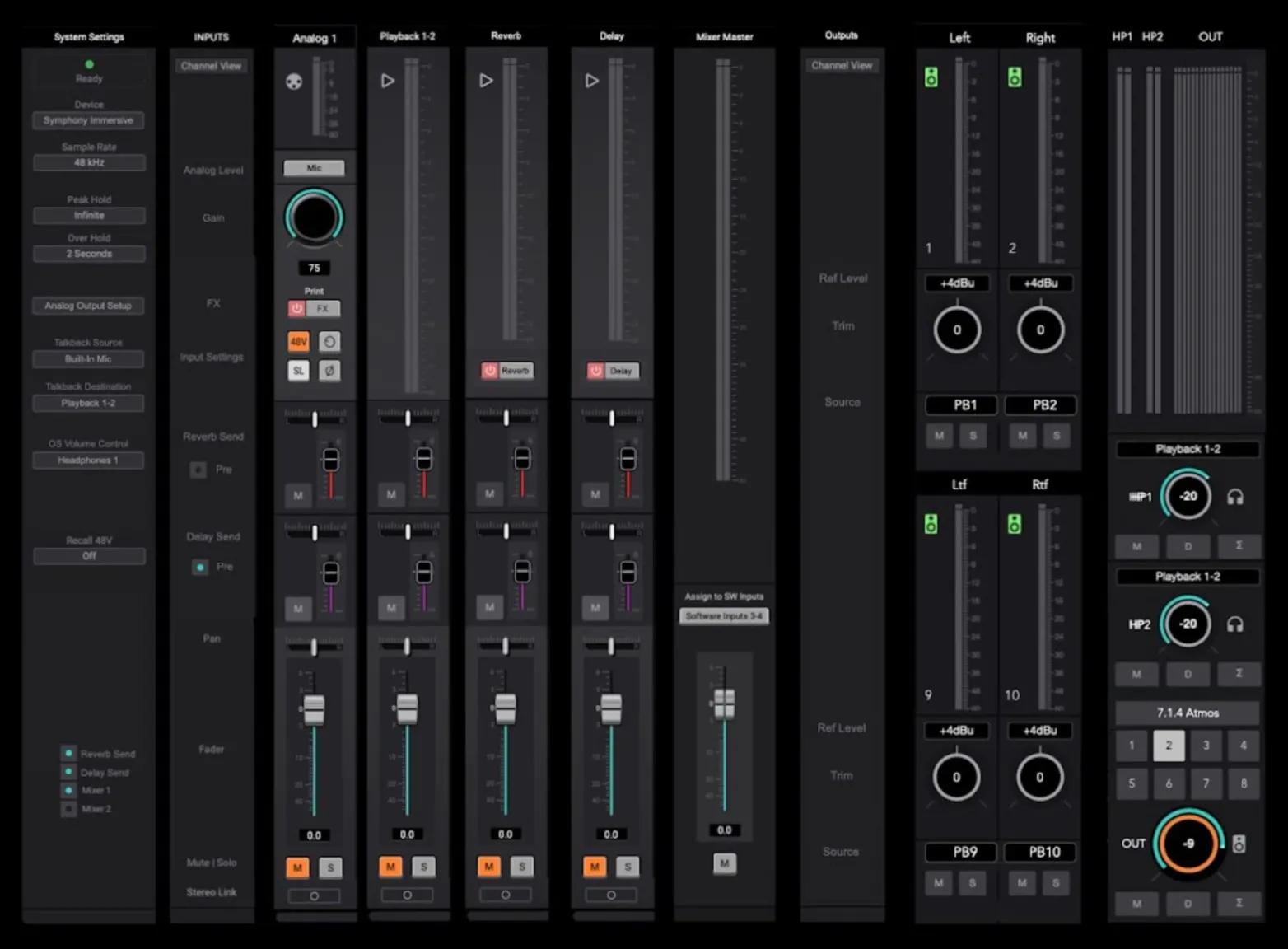Enable the Reverb Send Pre checkbox
This screenshot has height=949, width=1288.
pos(198,470)
